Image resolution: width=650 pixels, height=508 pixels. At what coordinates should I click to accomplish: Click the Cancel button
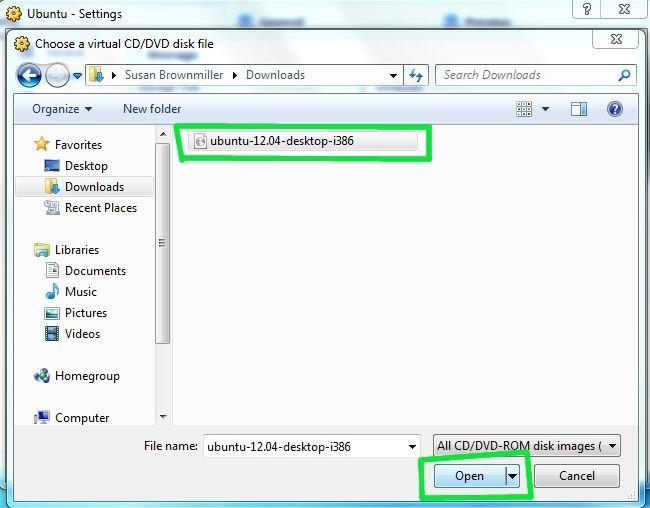click(x=577, y=476)
